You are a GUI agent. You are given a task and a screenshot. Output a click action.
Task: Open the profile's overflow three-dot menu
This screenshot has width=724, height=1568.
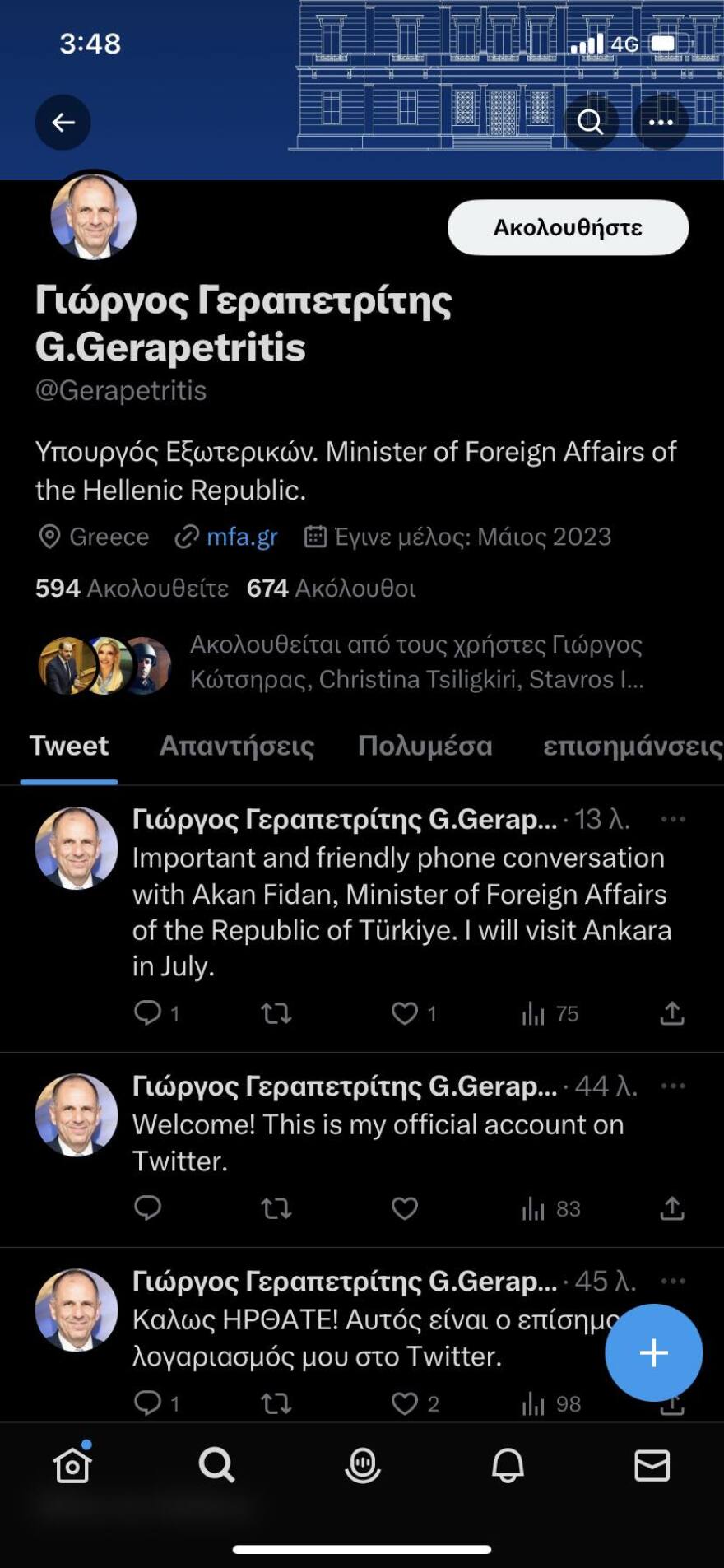pyautogui.click(x=662, y=122)
